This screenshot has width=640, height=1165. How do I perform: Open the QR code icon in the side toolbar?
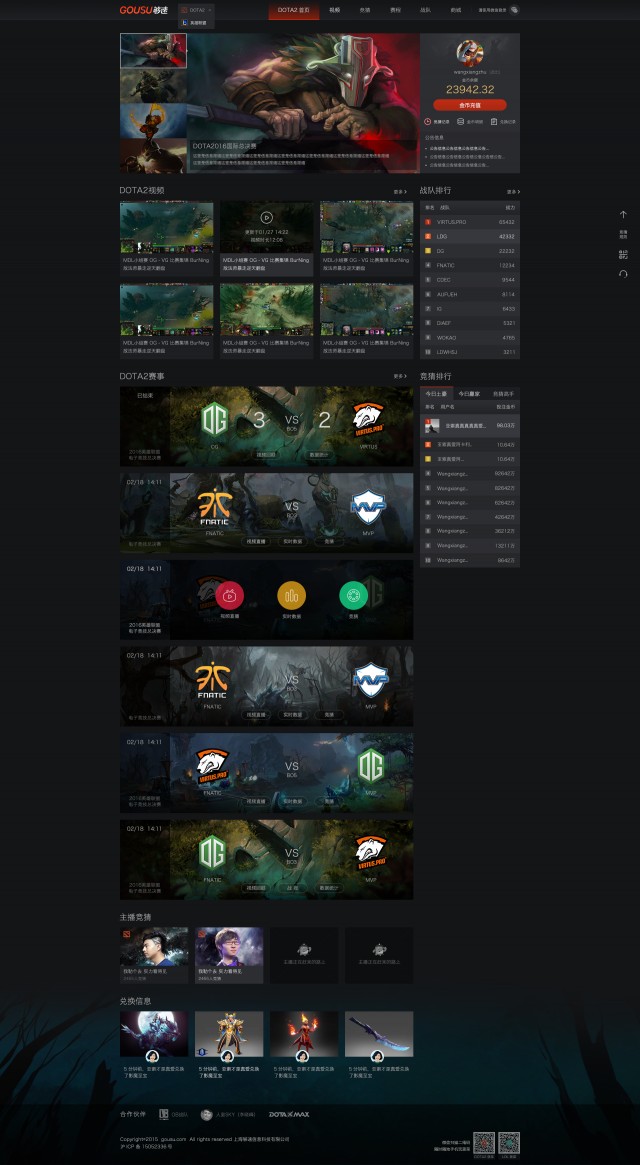pyautogui.click(x=623, y=254)
